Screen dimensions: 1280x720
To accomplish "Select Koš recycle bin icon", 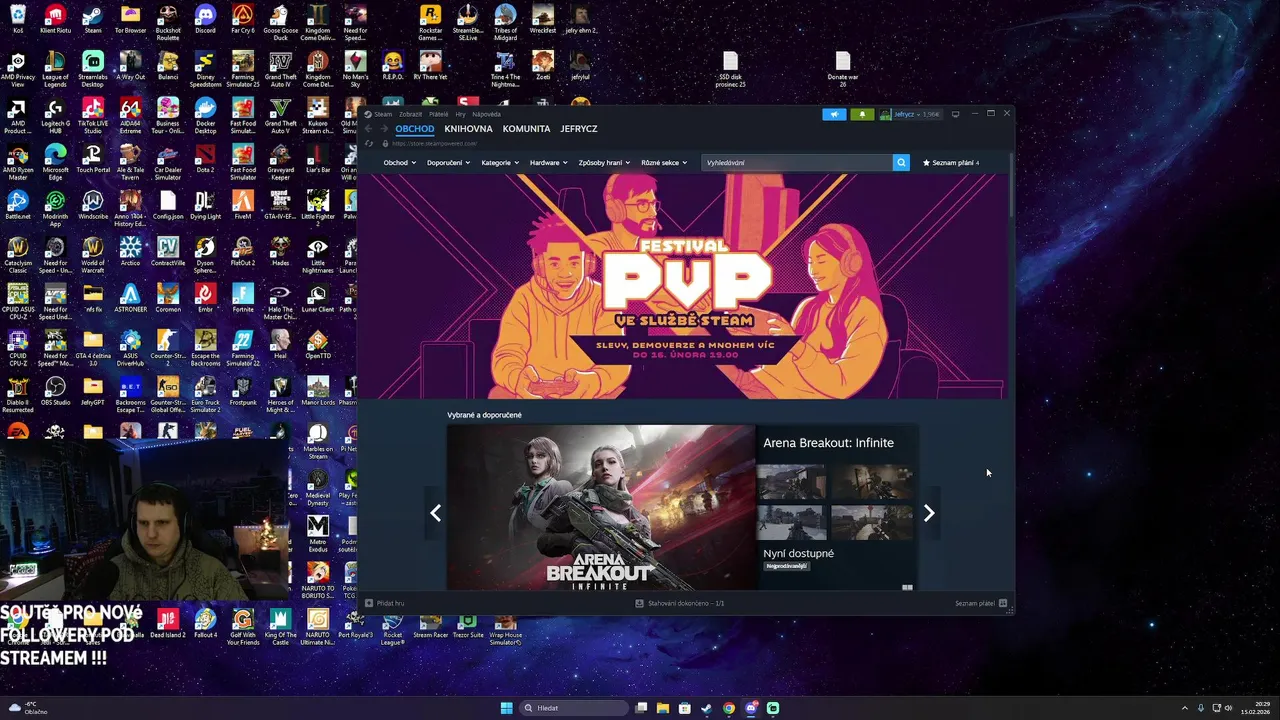I will point(18,19).
